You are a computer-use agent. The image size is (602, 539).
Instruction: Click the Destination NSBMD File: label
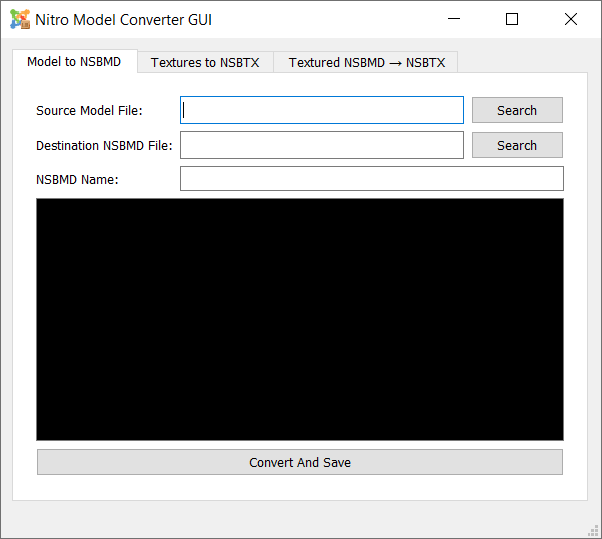pos(104,145)
